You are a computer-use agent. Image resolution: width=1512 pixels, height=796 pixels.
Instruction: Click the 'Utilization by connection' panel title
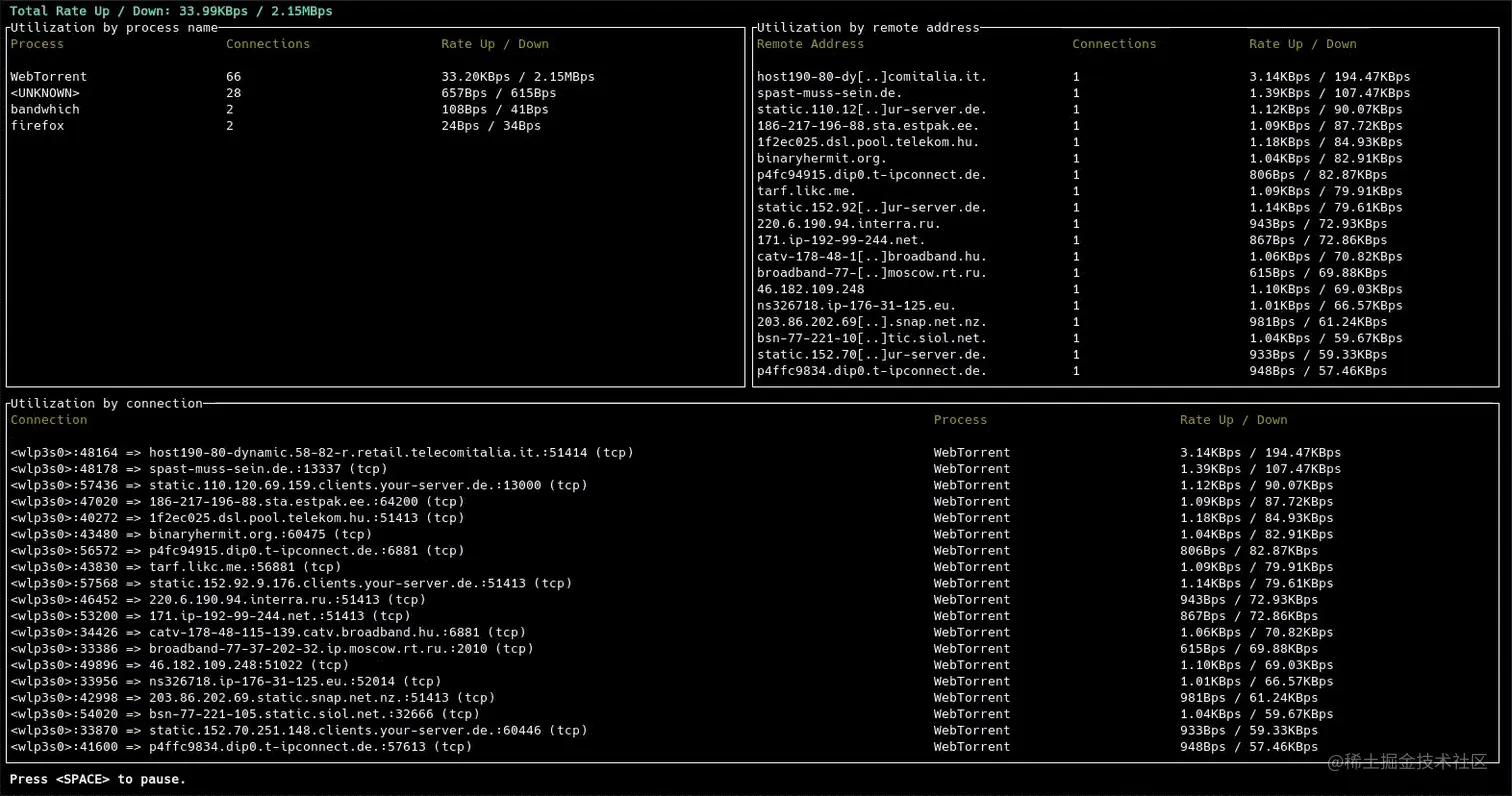[x=106, y=404]
